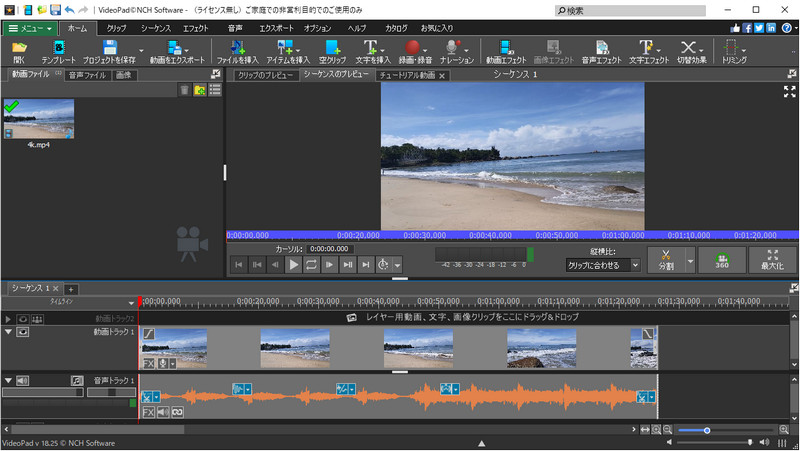The image size is (800, 451).
Task: Switch to クリップのプレビュー tab
Action: (266, 76)
